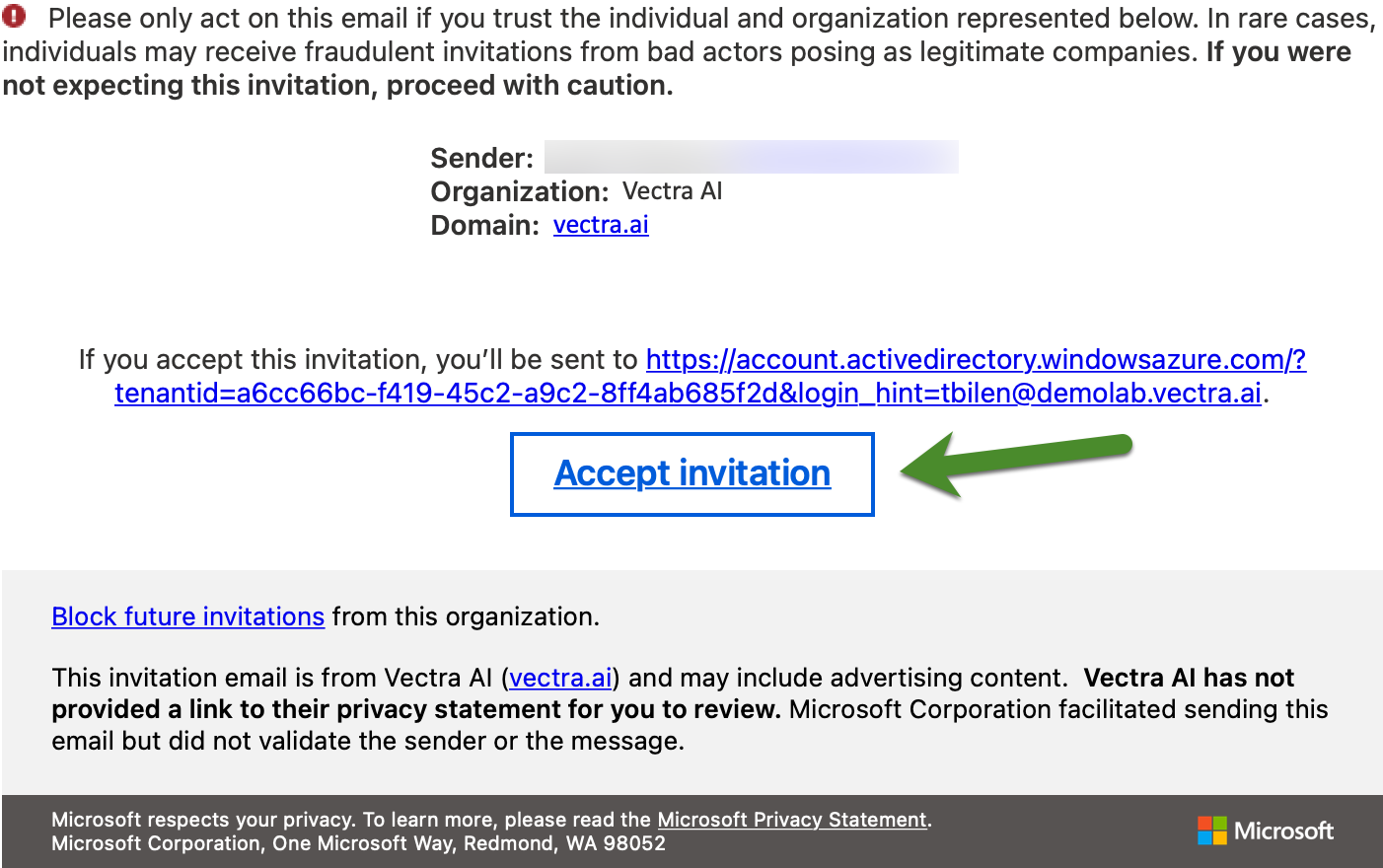The width and height of the screenshot is (1383, 868).
Task: Click the Vectra AI organization name
Action: point(673,191)
